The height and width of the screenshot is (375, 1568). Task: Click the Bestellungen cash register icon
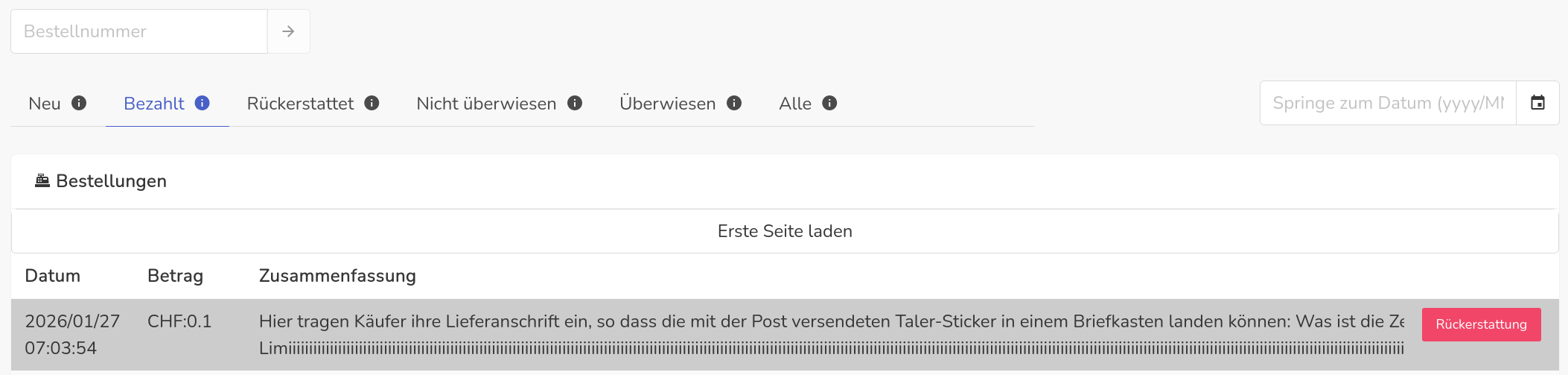[x=42, y=181]
